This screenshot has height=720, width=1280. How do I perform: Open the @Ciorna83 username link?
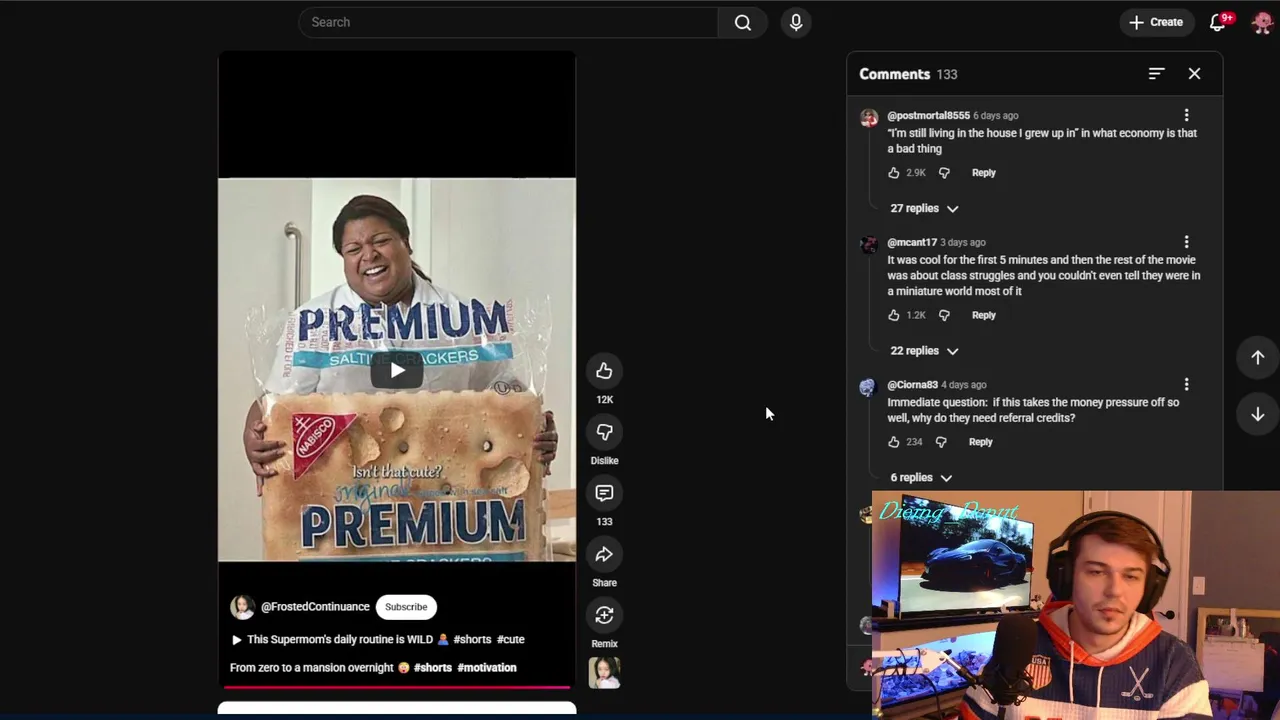pos(912,385)
